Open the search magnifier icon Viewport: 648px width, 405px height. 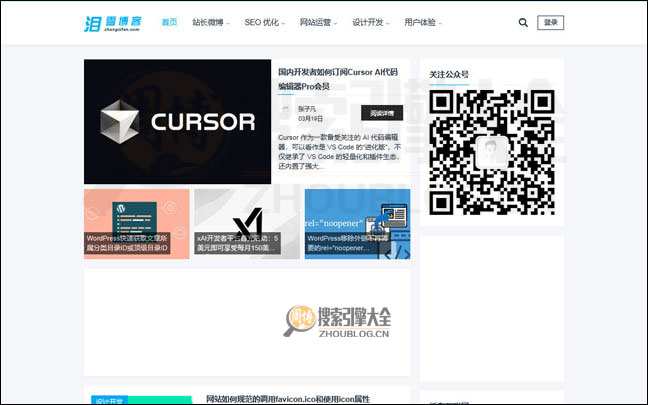pyautogui.click(x=523, y=23)
